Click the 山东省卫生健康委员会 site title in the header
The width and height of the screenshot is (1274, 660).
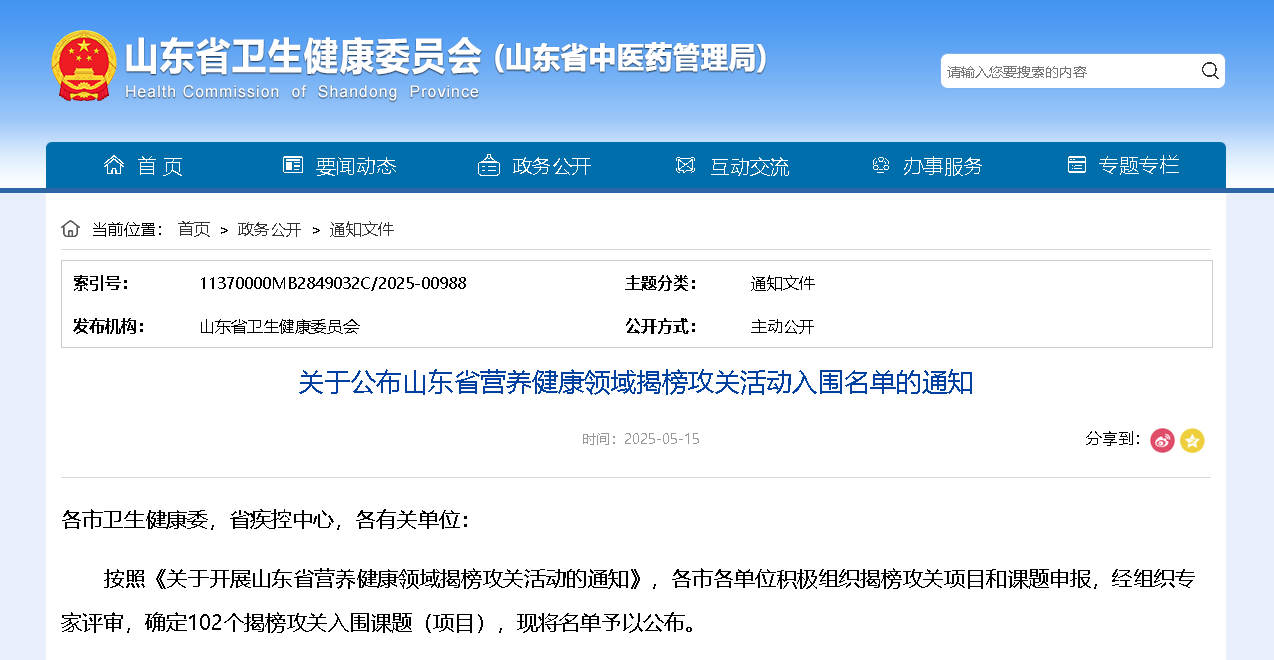303,57
